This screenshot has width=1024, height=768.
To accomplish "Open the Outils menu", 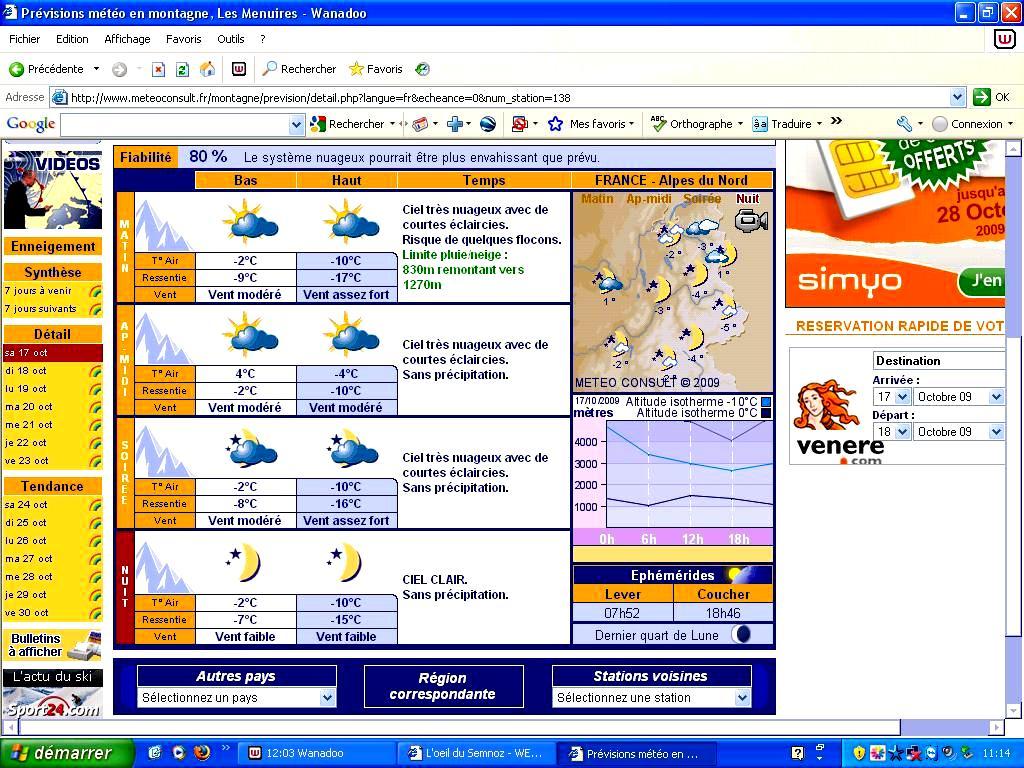I will 231,39.
